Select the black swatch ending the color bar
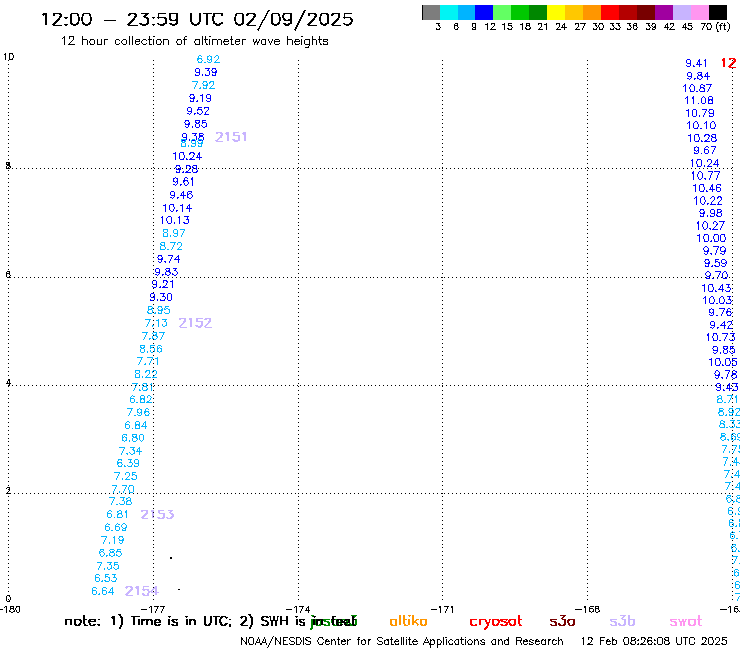Image resolution: width=740 pixels, height=650 pixels. (x=718, y=12)
